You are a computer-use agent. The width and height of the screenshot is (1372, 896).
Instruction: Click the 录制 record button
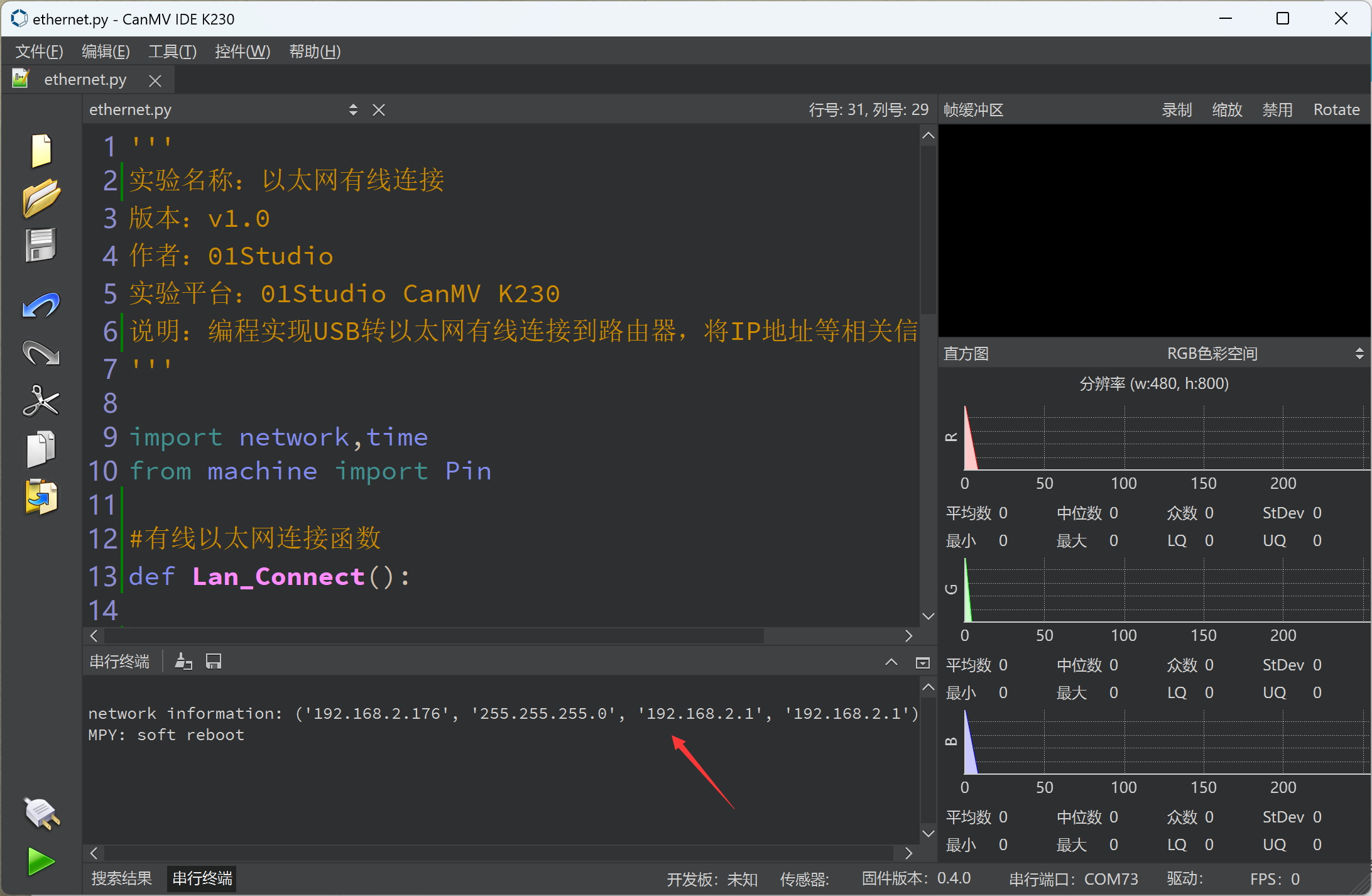point(1177,110)
